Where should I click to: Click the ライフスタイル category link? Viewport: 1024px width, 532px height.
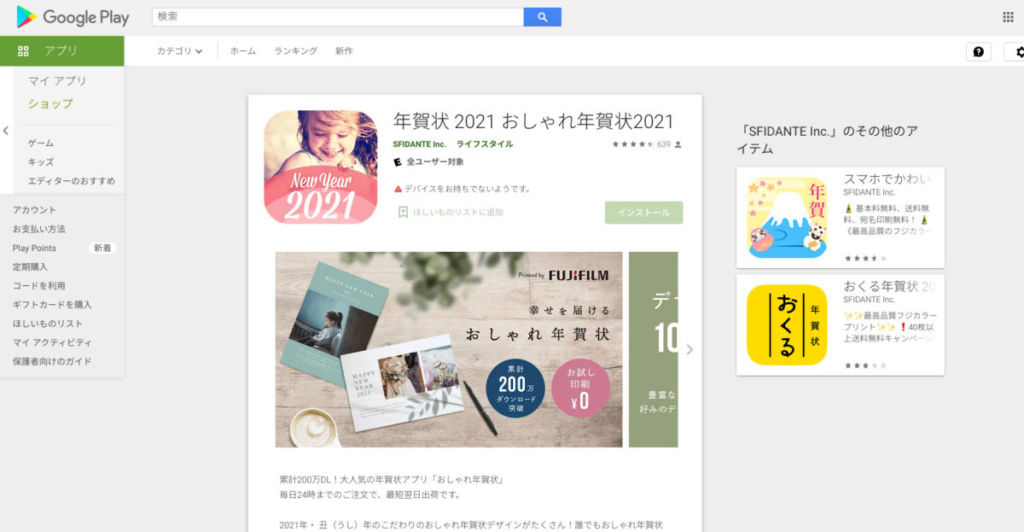(485, 144)
